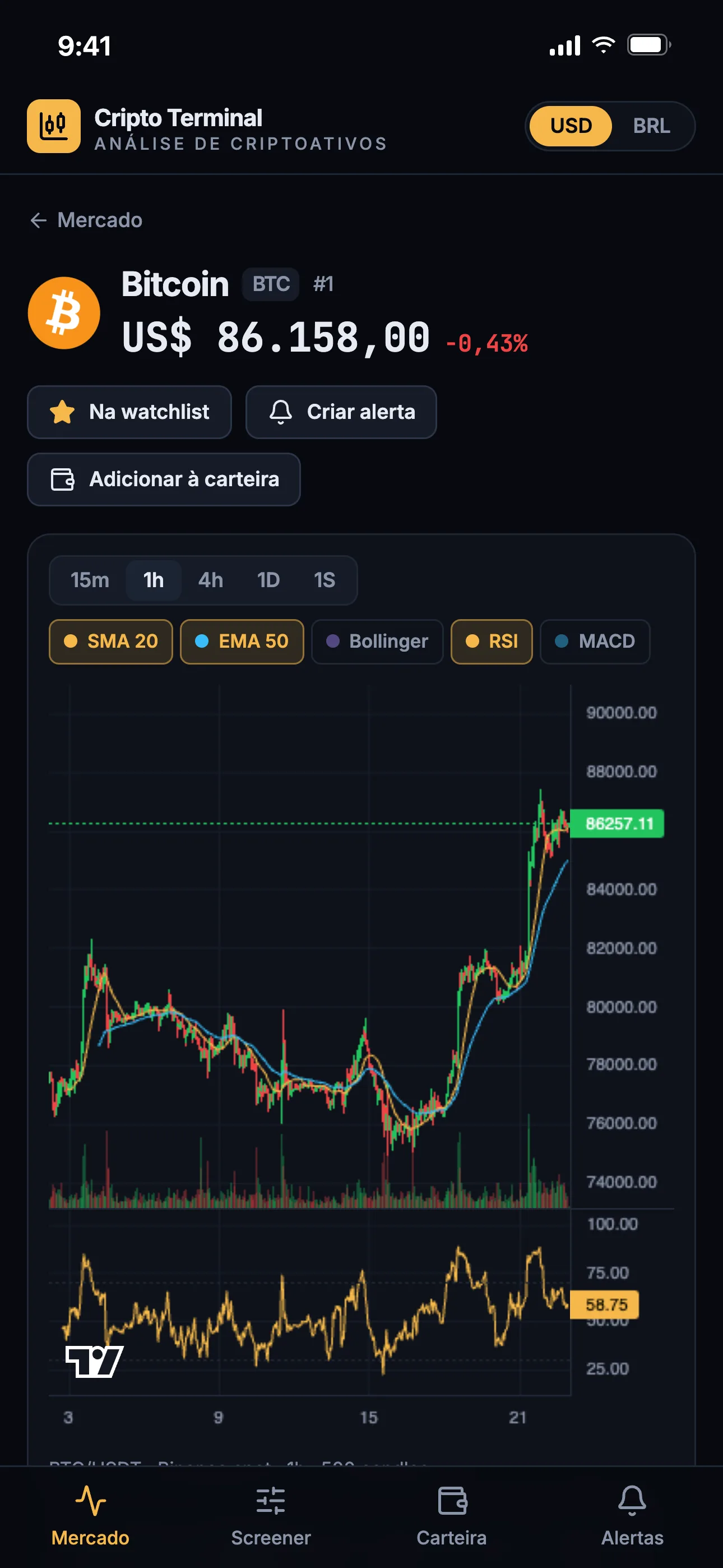Click the yellow 58.75 RSI value label
Screen dimensions: 723x1568
click(x=605, y=1304)
